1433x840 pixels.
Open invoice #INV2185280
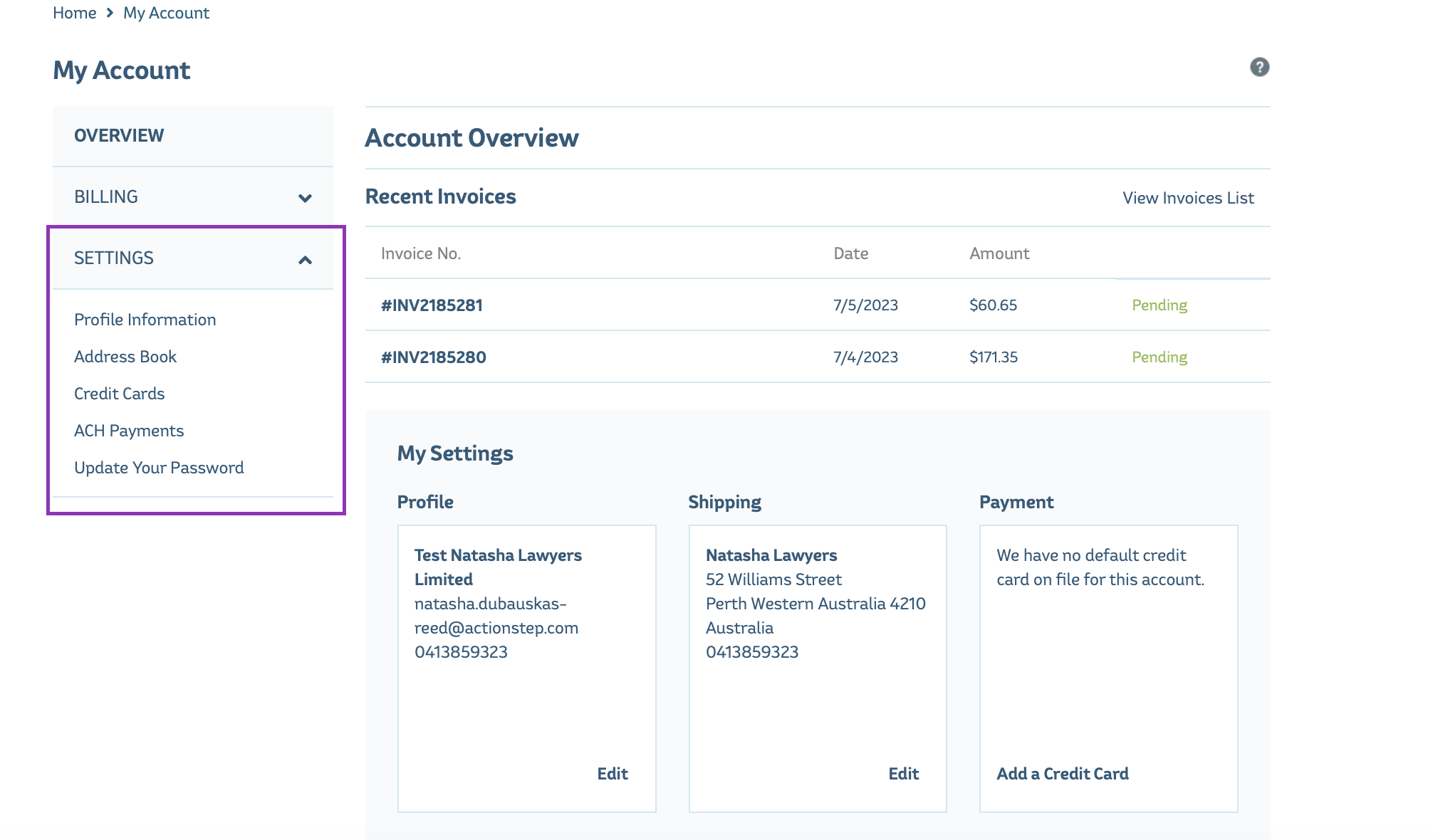433,357
